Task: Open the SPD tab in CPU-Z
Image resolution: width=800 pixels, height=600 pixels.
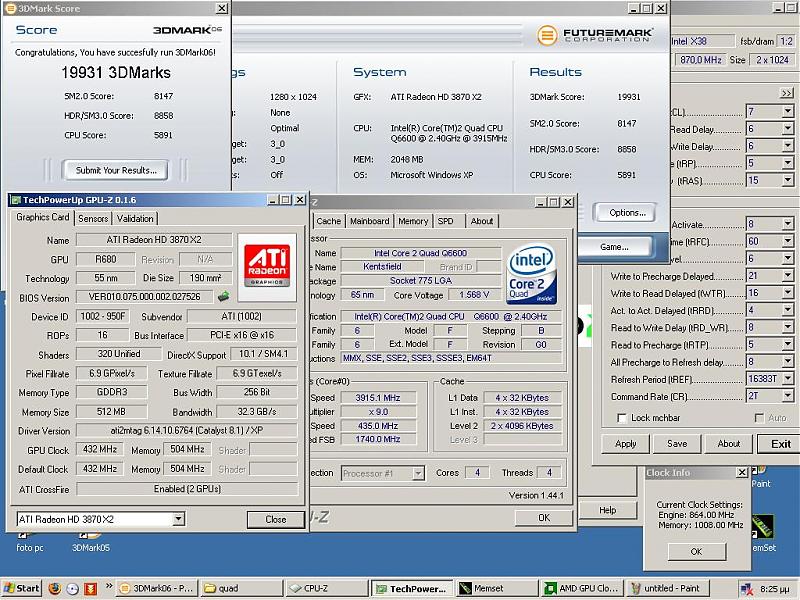Action: (445, 221)
